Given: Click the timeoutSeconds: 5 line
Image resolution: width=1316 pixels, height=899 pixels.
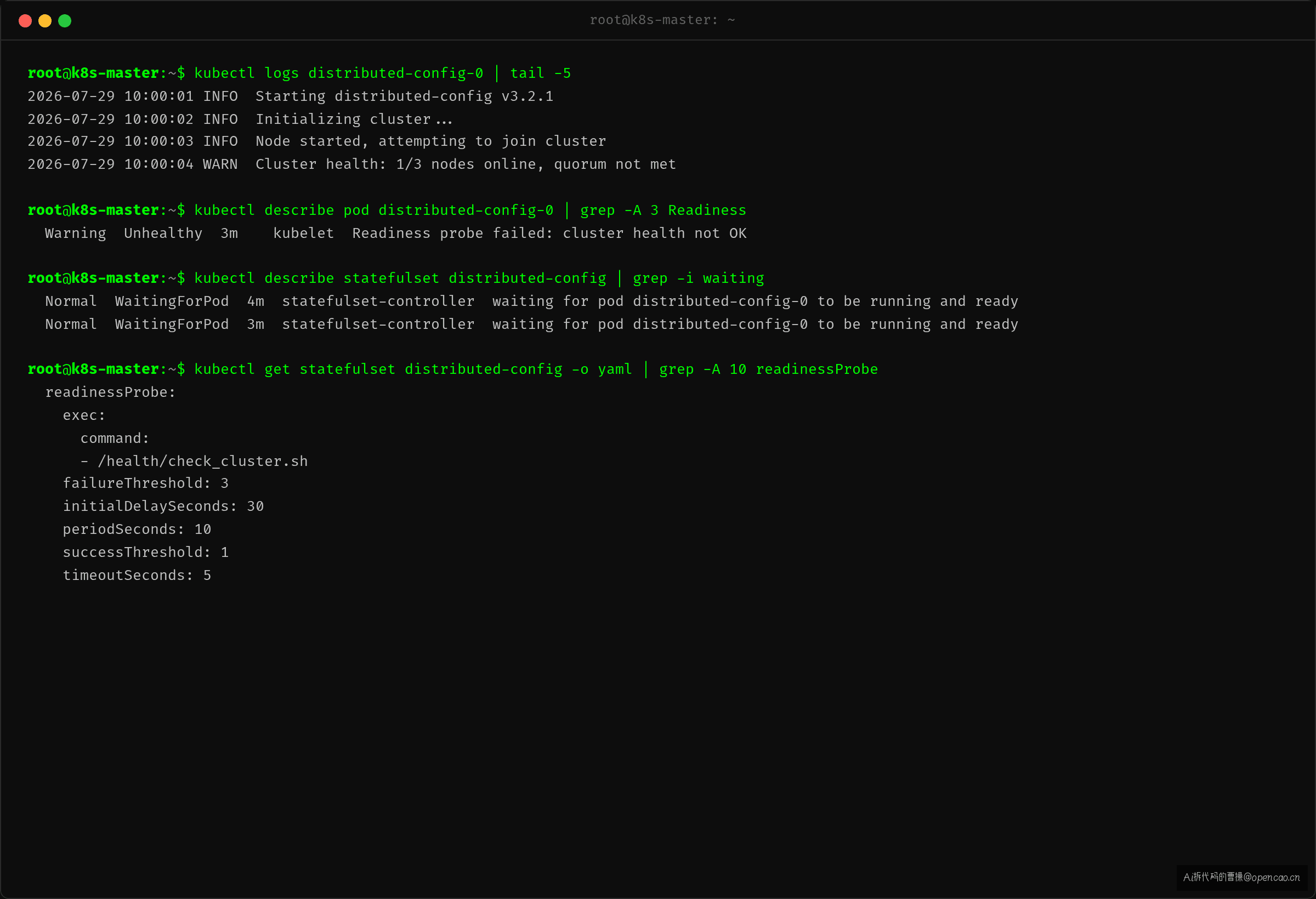Looking at the screenshot, I should pyautogui.click(x=137, y=575).
